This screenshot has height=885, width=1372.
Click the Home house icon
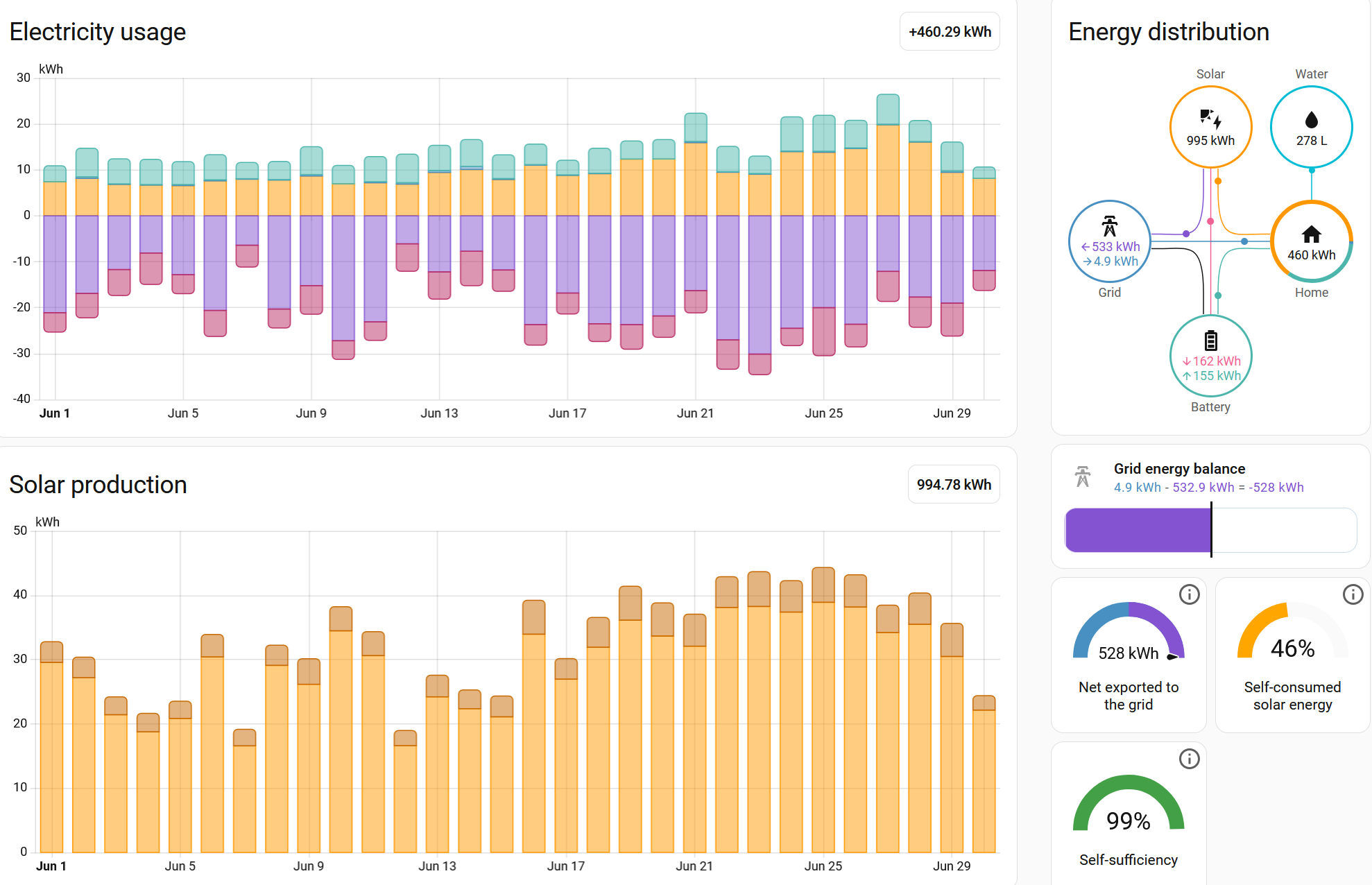click(x=1311, y=234)
